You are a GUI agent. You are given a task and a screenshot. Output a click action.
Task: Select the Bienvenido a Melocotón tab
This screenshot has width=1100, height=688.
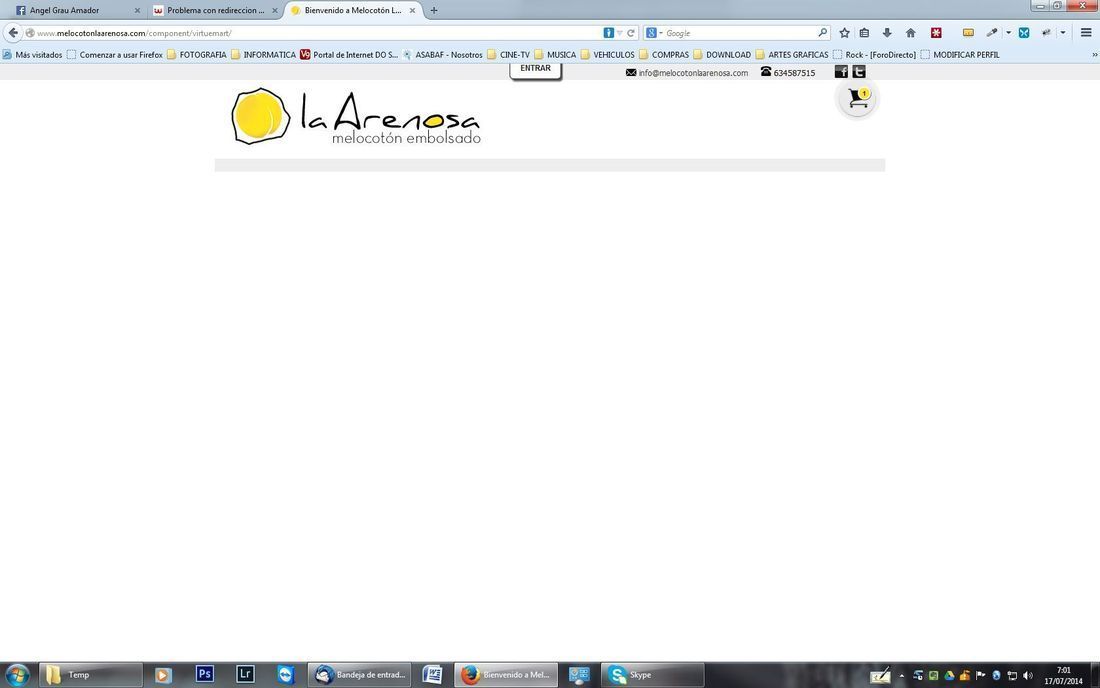tap(353, 11)
